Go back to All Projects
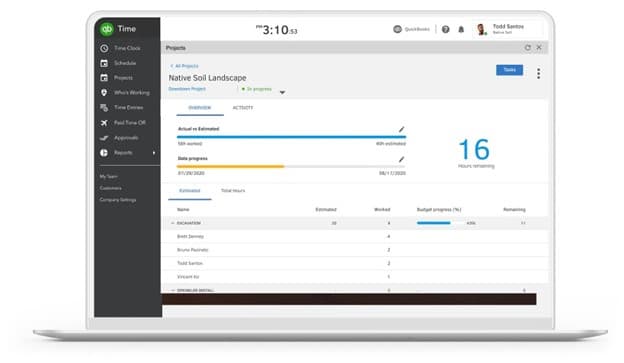Screen dimensions: 624x363 [184, 66]
